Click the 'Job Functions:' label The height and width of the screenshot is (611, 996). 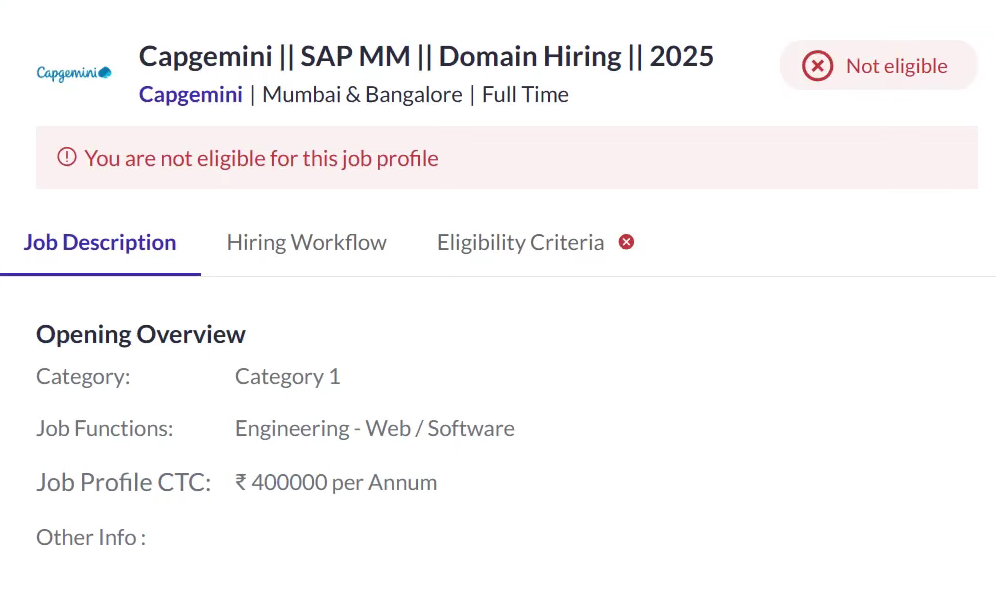105,429
